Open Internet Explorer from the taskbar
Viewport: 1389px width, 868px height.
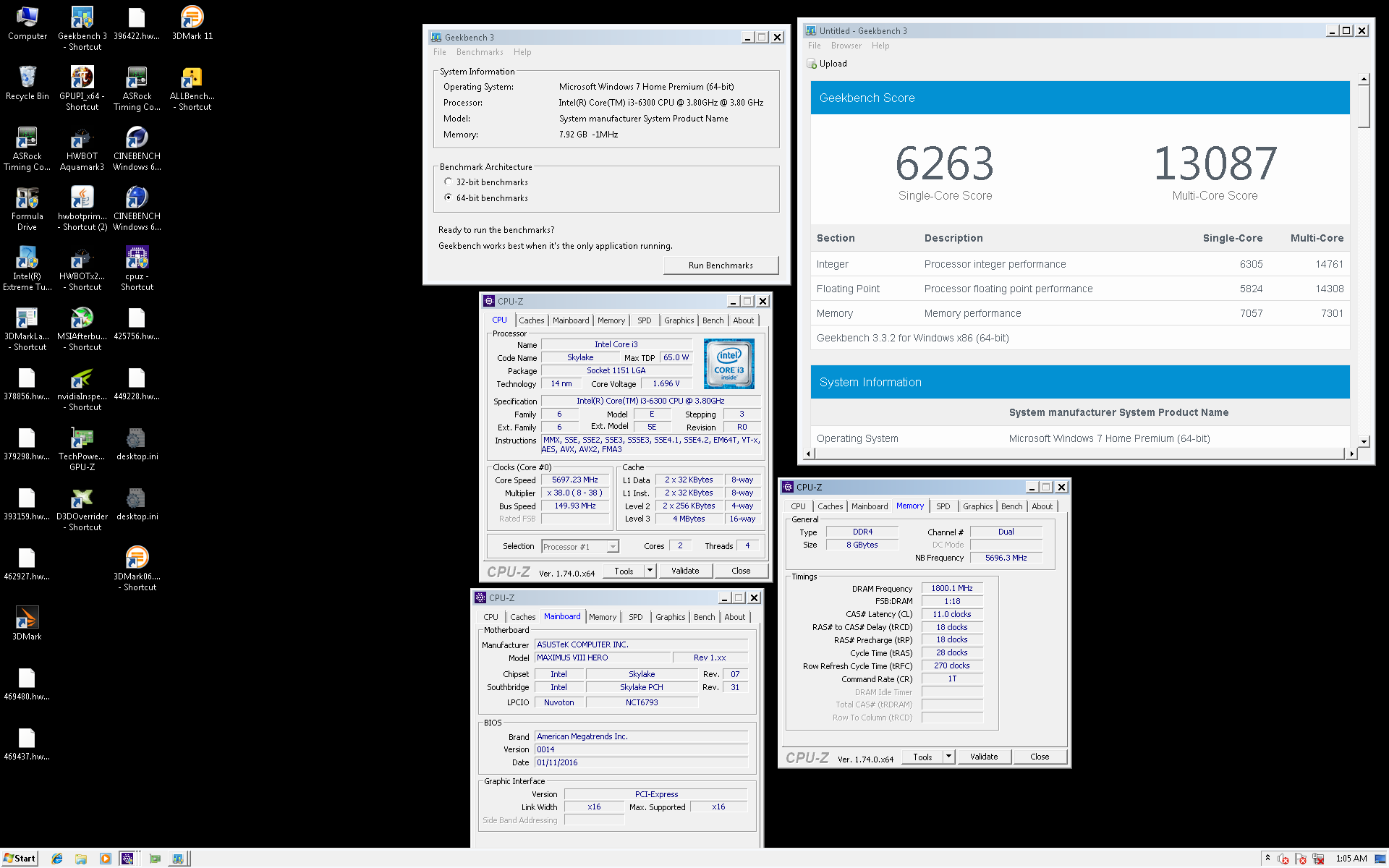pos(57,859)
